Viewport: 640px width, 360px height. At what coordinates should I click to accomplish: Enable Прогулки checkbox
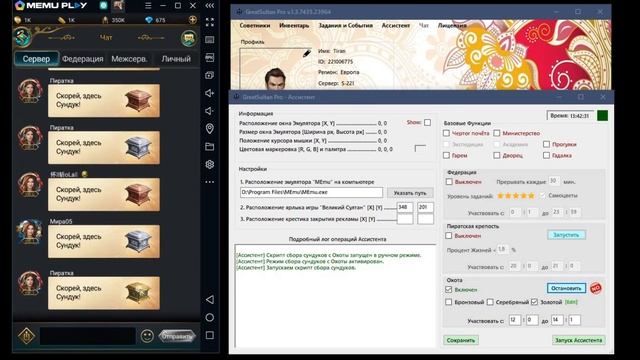click(547, 144)
